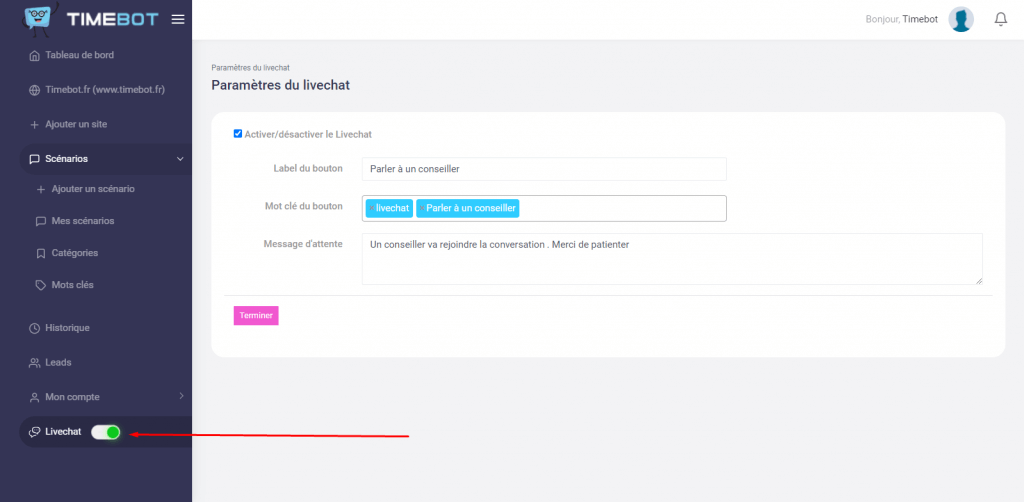
Task: Click the bookmark icon beside Catégories
Action: point(40,253)
